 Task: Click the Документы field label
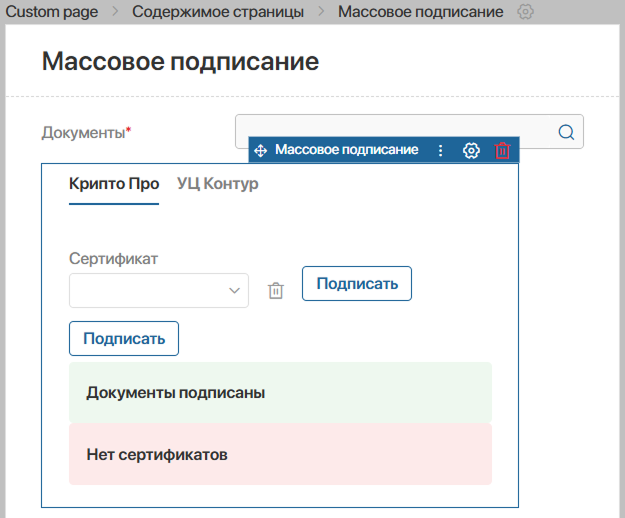[86, 132]
